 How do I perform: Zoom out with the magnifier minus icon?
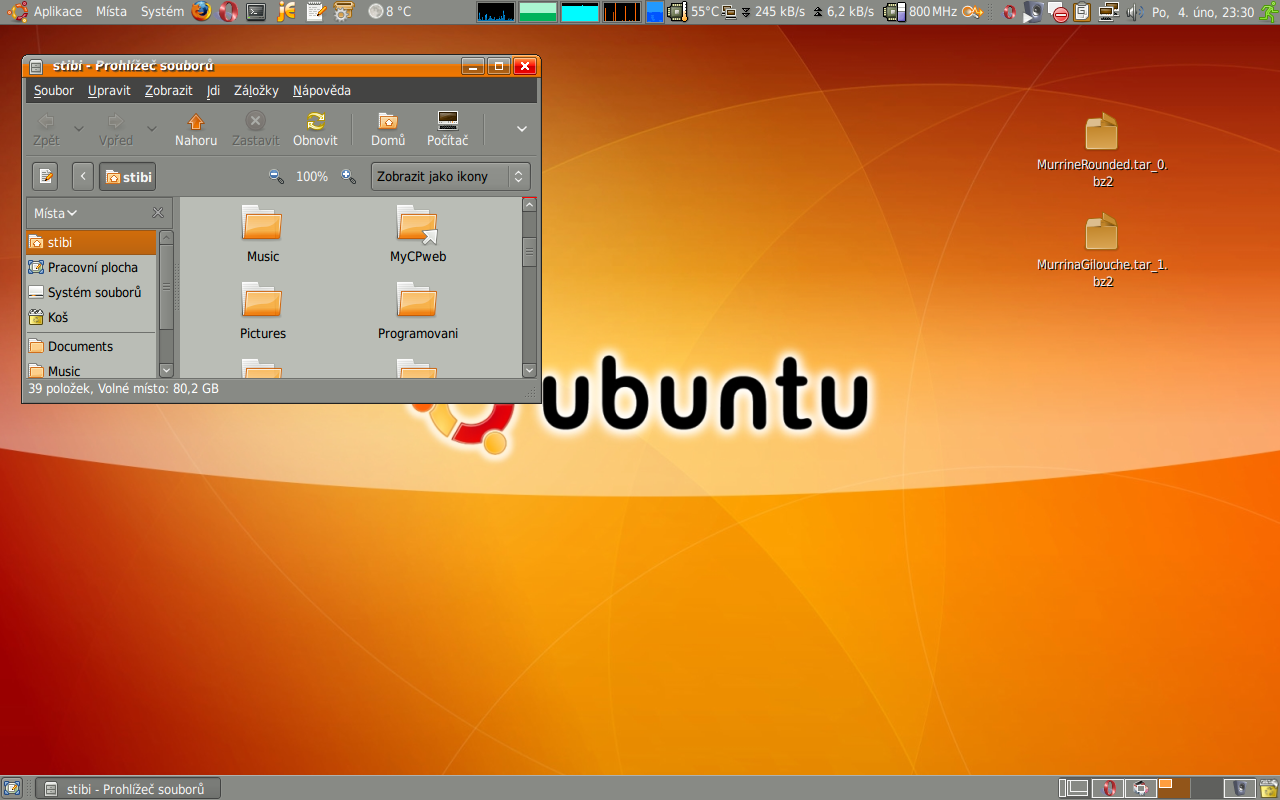(277, 176)
